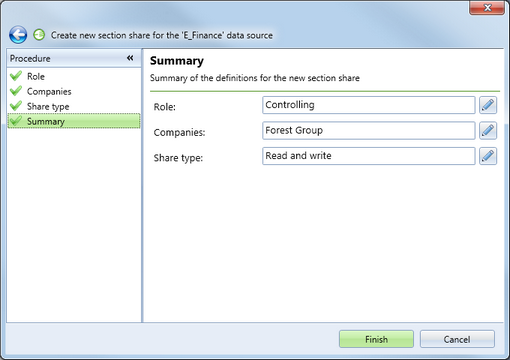
Task: Click the Procedure panel header text
Action: coord(30,58)
